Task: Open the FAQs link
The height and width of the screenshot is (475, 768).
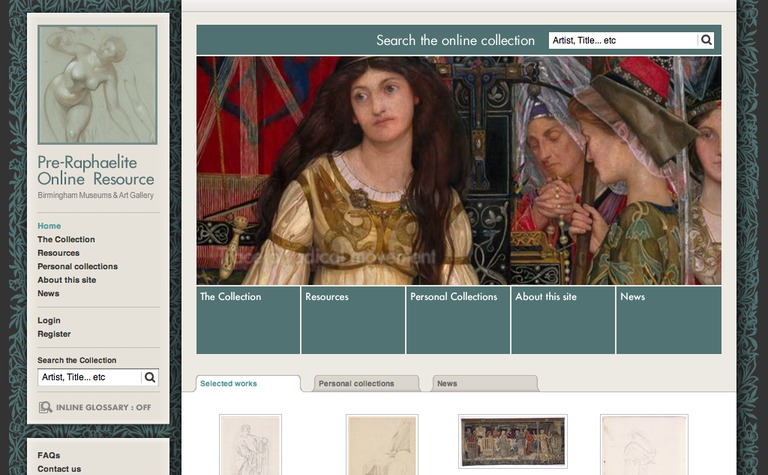Action: point(49,456)
